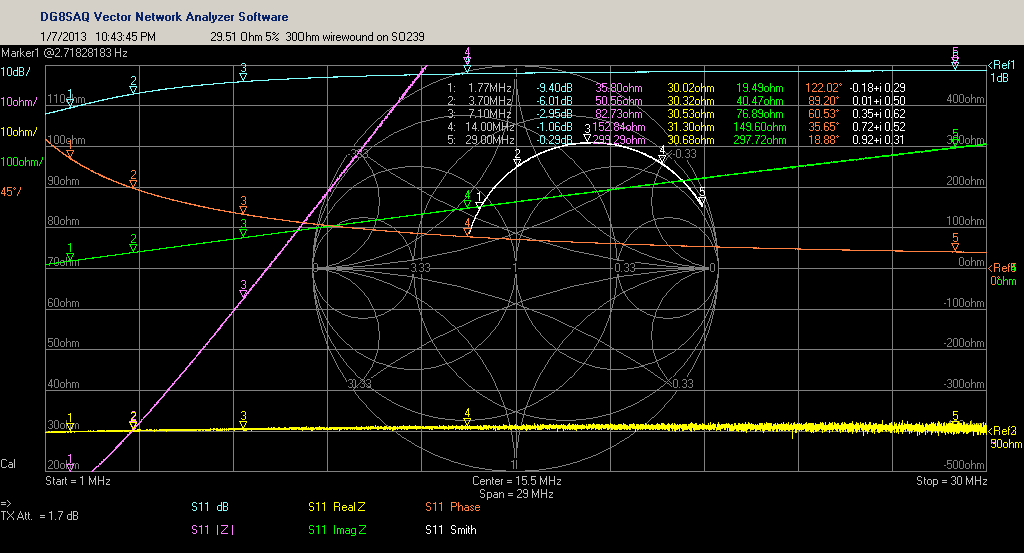Select cyan marker 1 on dB trace
The image size is (1024, 553).
[x=70, y=99]
